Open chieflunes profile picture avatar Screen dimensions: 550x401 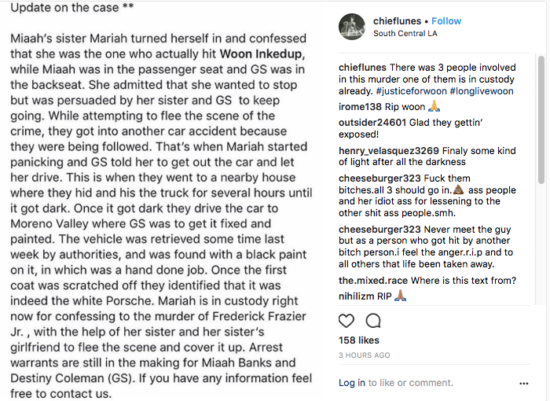[352, 27]
